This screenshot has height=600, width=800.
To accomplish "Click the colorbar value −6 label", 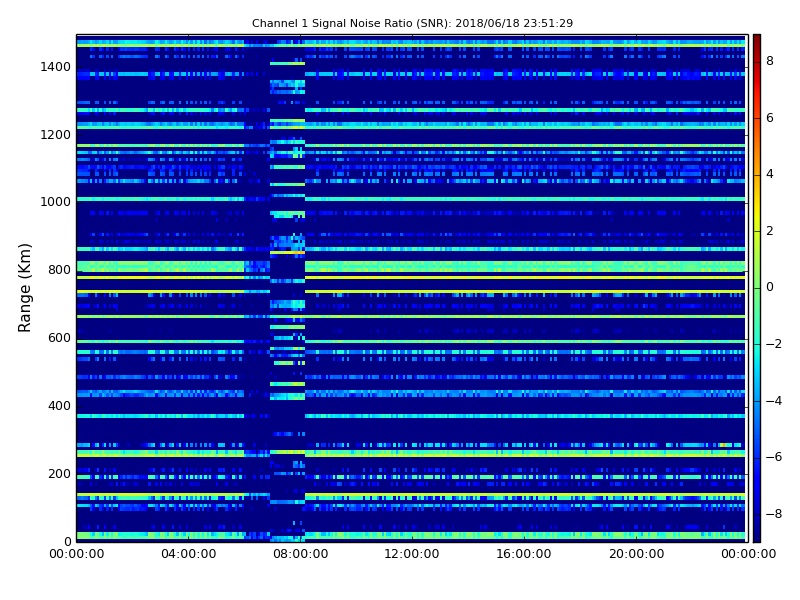I will click(774, 457).
